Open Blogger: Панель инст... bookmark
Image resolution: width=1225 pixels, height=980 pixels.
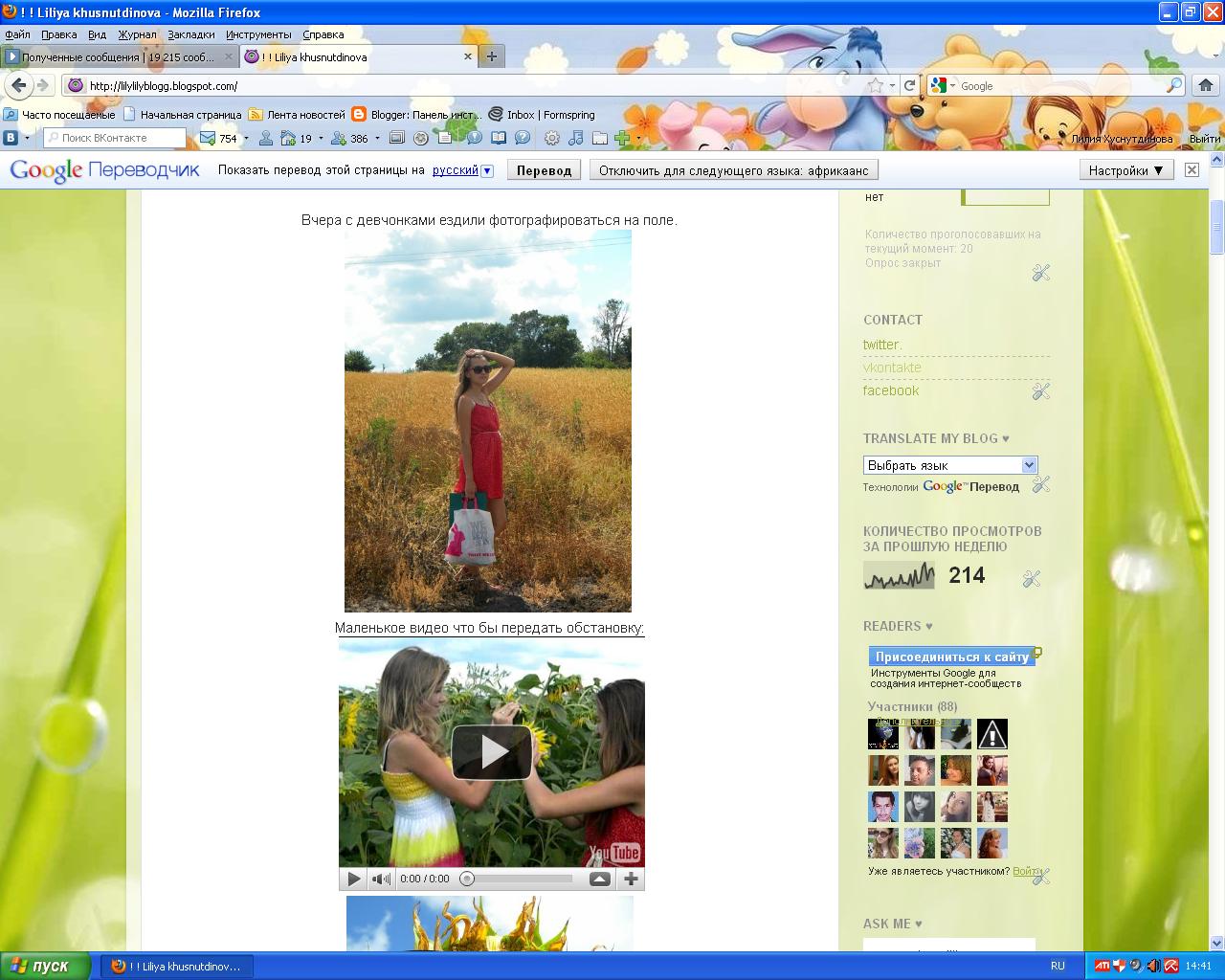coord(416,114)
